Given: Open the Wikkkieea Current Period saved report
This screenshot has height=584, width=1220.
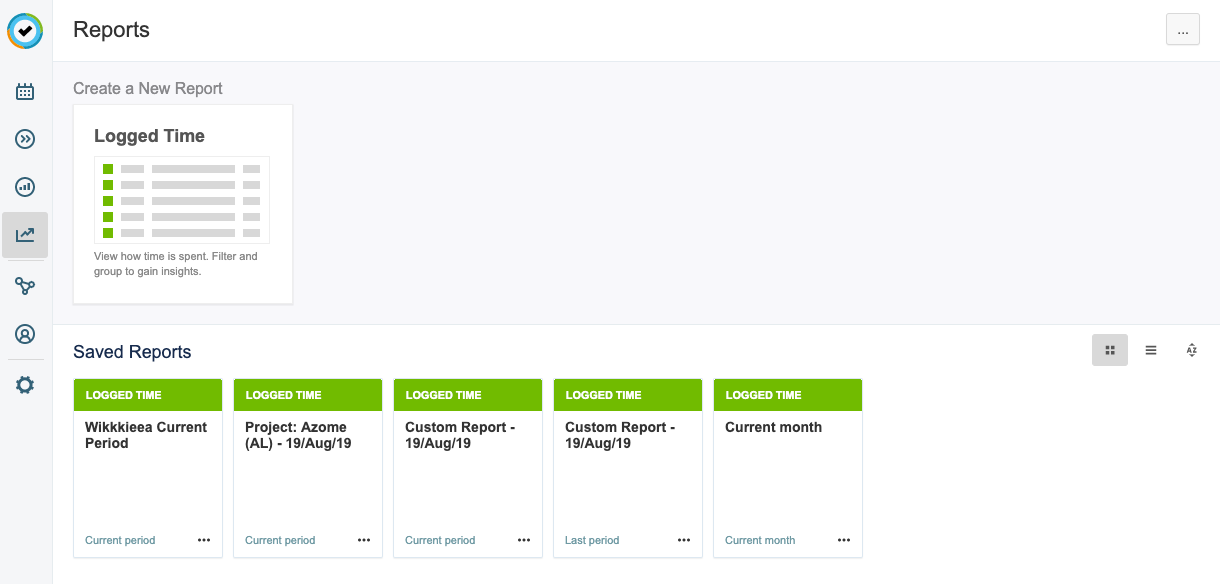Looking at the screenshot, I should 147,468.
